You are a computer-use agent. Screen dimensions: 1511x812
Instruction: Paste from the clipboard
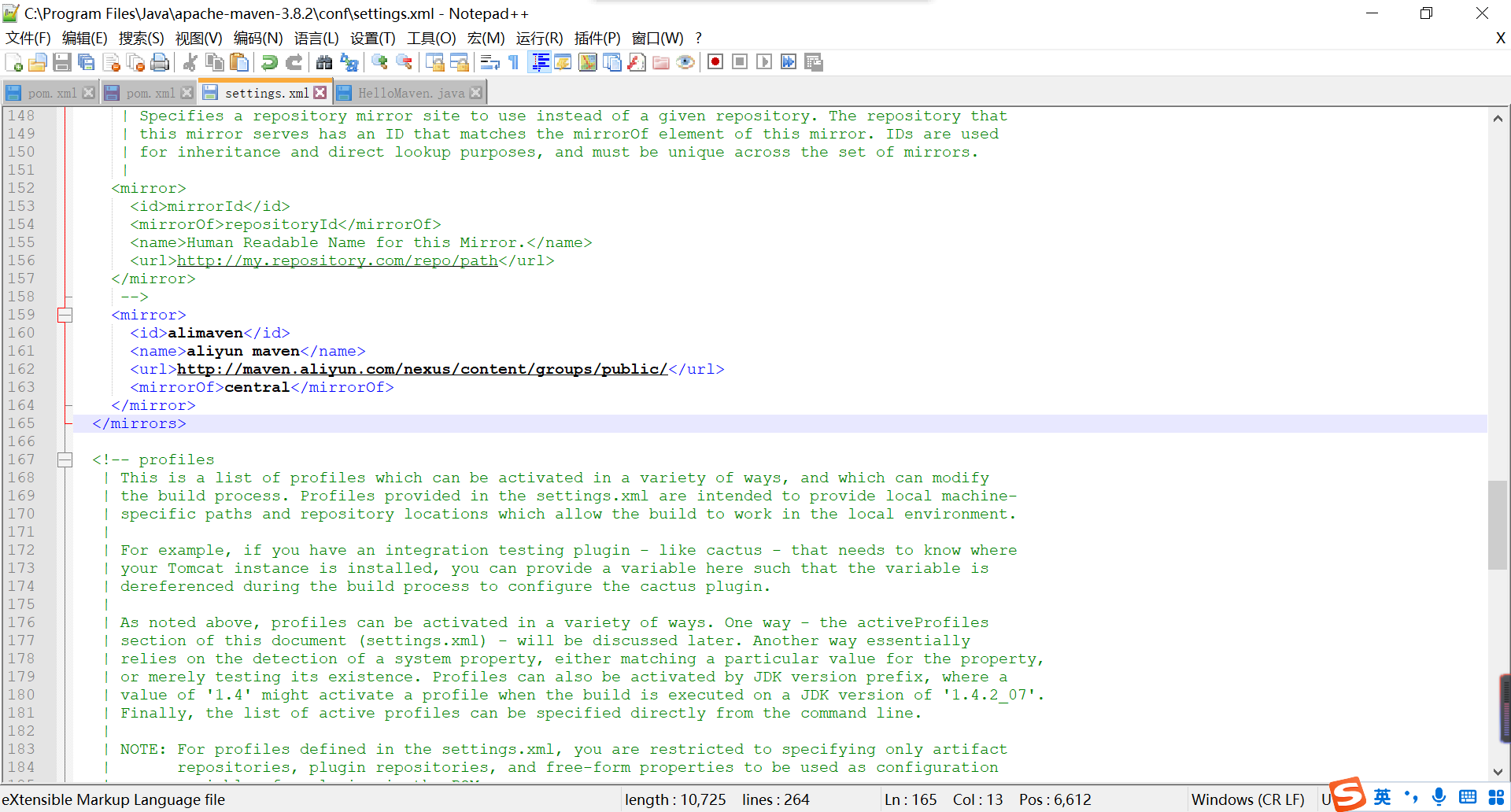(x=239, y=62)
